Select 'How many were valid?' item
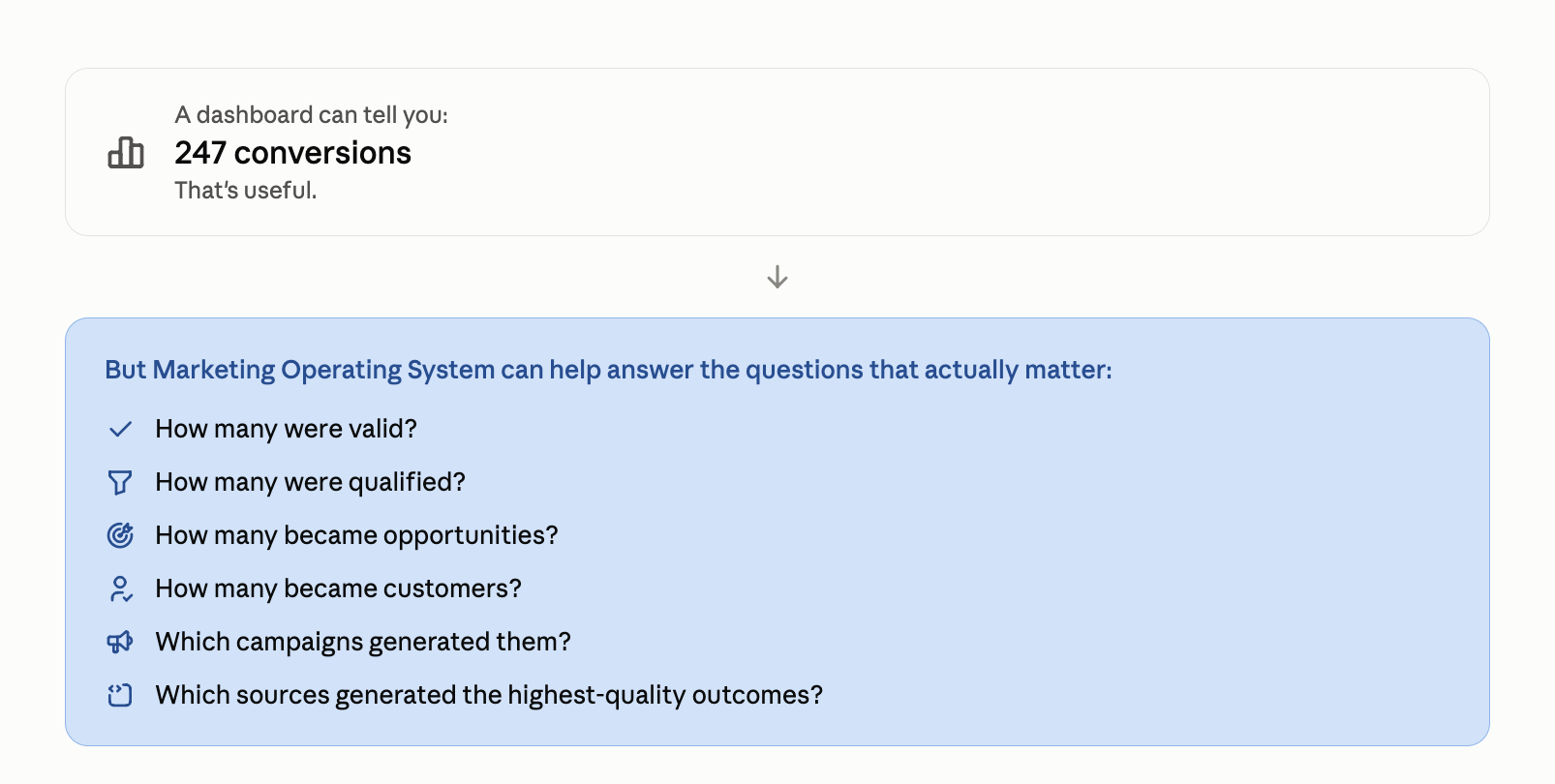 coord(286,429)
